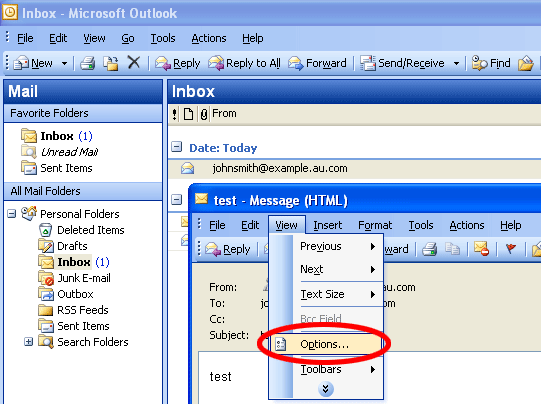Screen dimensions: 541x404
Task: Open the Next submenu
Action: pos(326,269)
